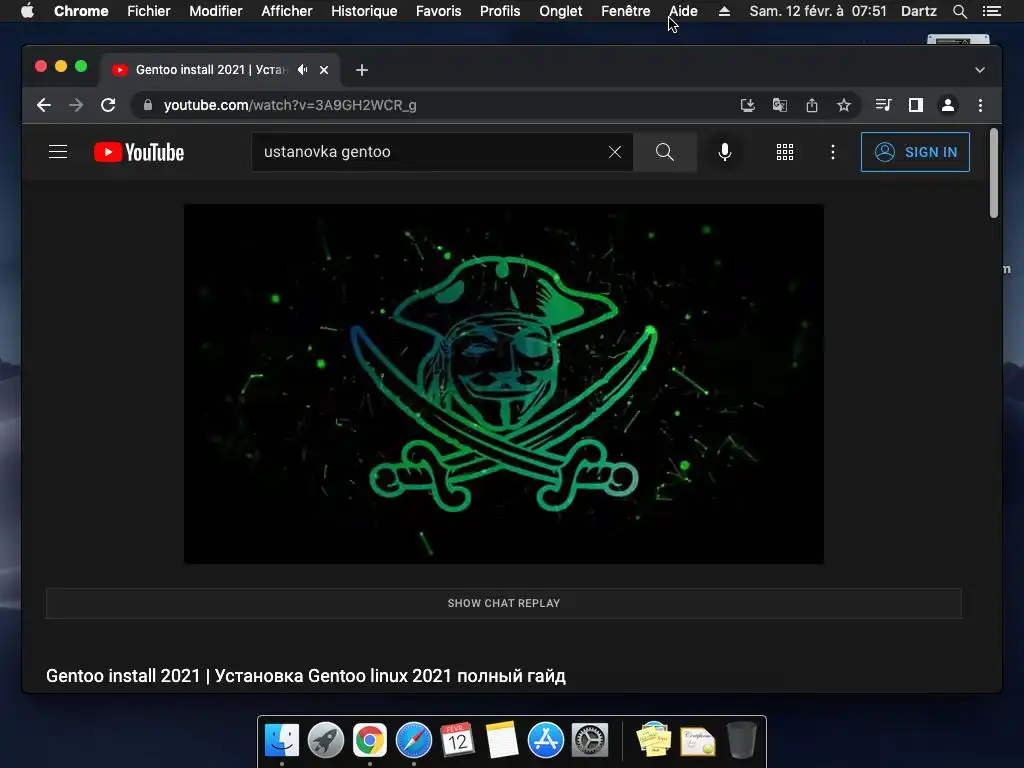This screenshot has height=768, width=1024.
Task: Click the video title Gentoo install 2021
Action: point(306,676)
